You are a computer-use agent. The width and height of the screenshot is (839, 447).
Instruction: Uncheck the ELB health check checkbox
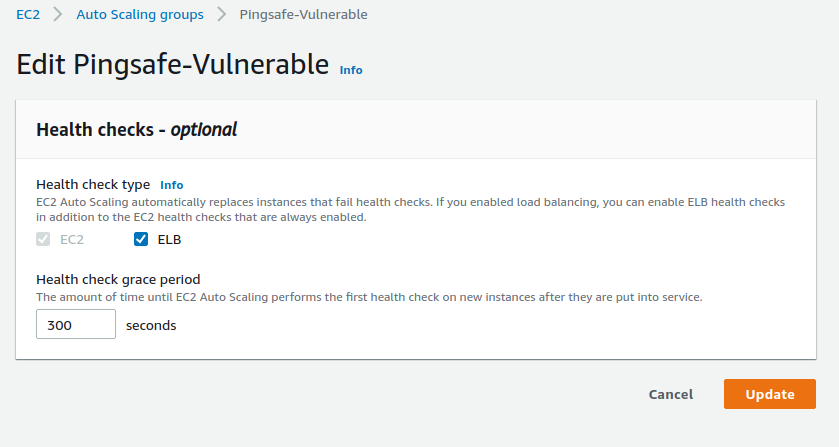[141, 240]
